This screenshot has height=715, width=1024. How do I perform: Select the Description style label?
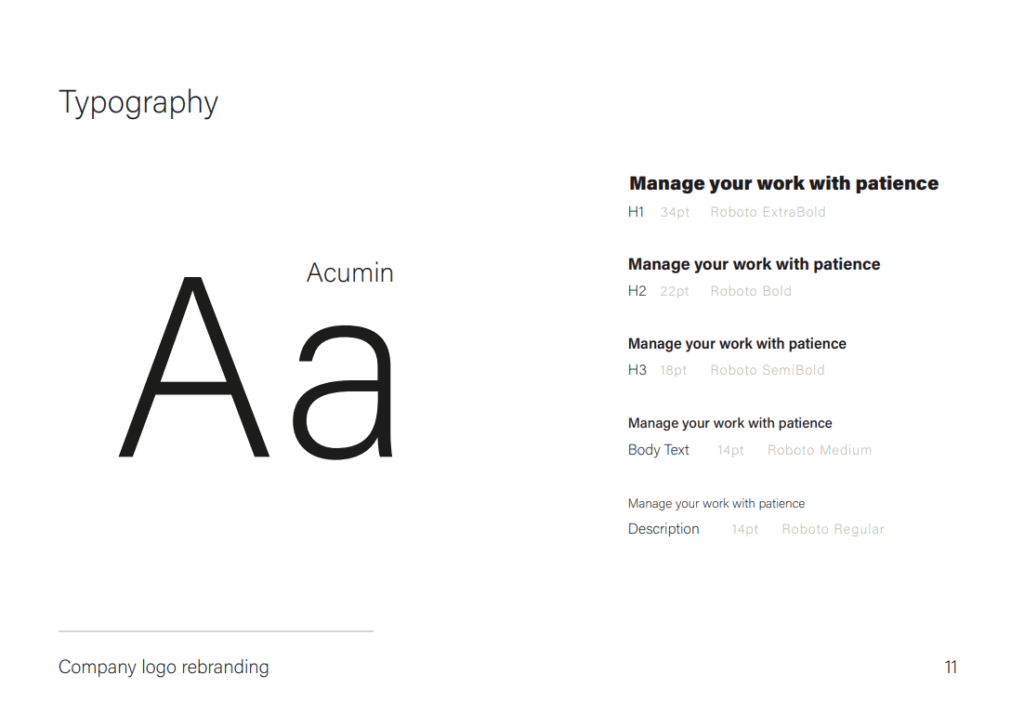[x=664, y=529]
